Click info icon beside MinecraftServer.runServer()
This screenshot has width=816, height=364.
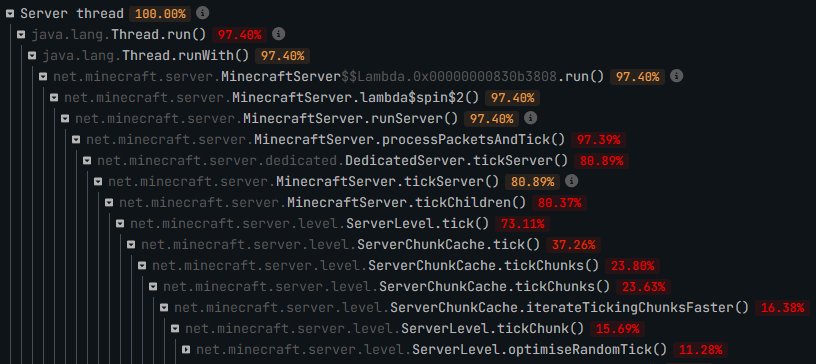(530, 118)
